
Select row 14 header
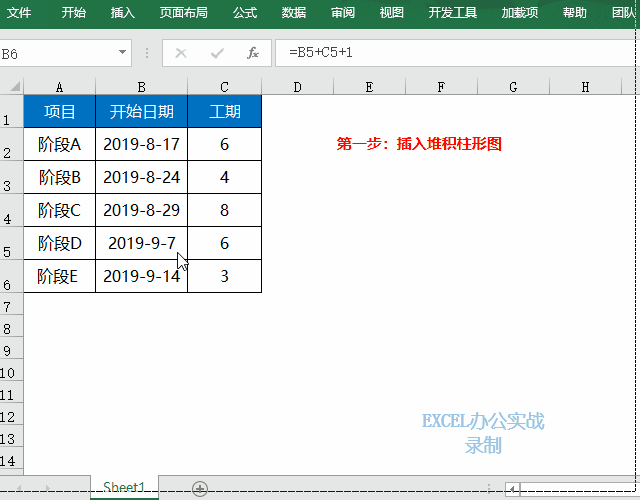coord(11,460)
